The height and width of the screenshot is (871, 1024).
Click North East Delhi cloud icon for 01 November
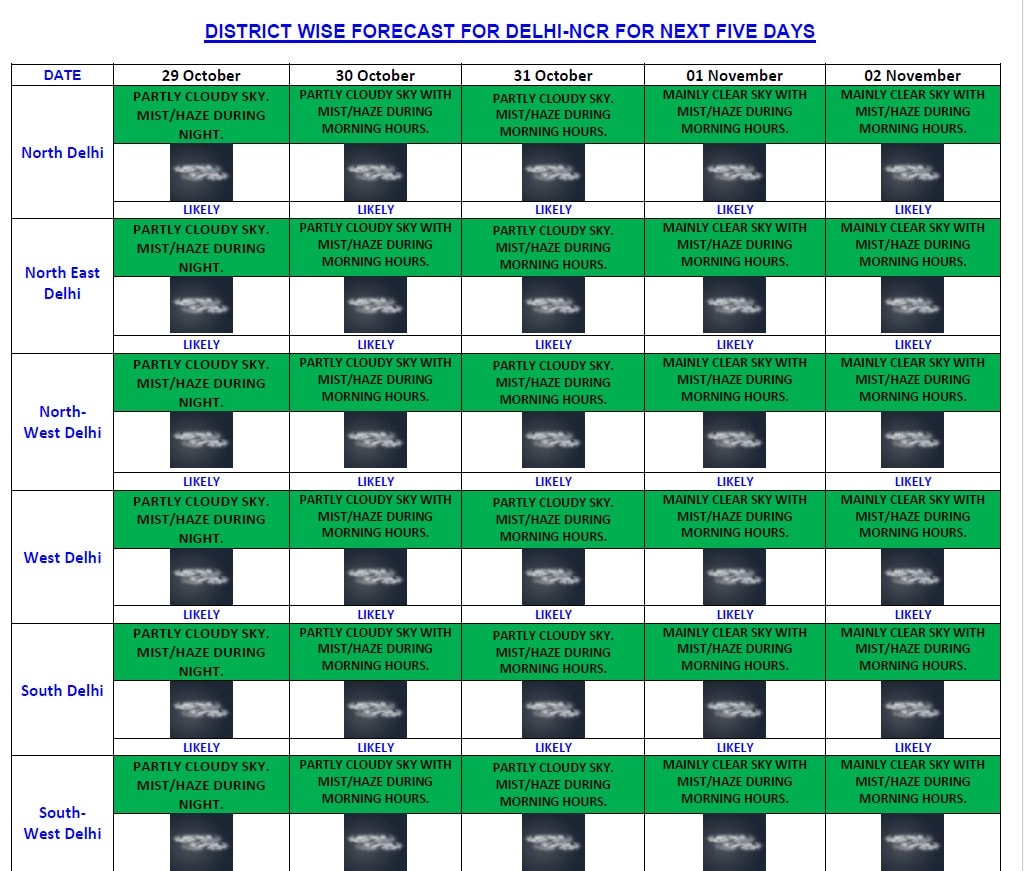tap(734, 305)
